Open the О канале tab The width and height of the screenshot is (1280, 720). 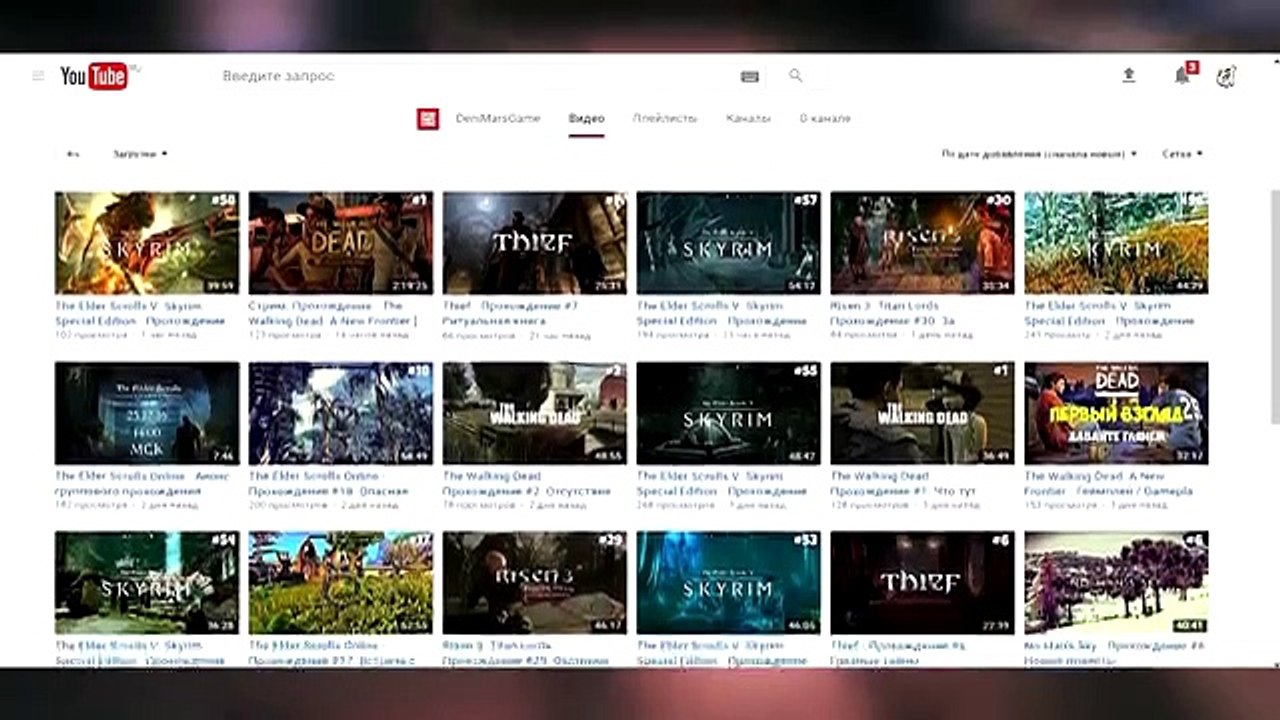[x=825, y=119]
